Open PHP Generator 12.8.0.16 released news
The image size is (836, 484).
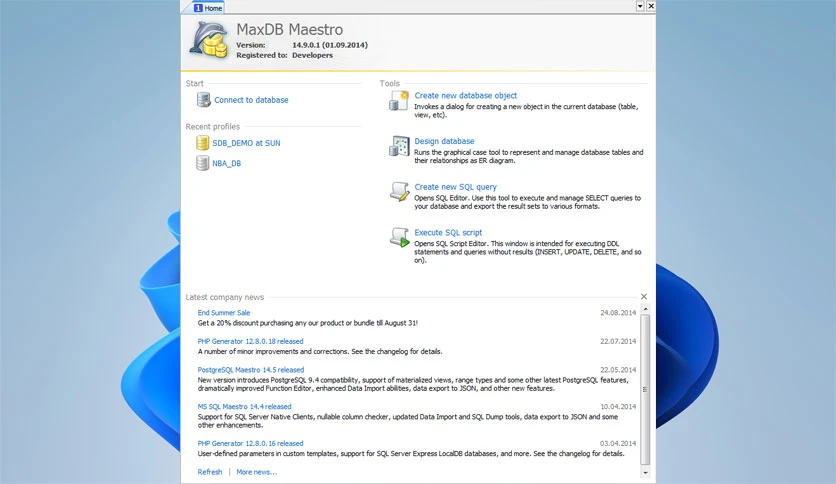[x=250, y=443]
